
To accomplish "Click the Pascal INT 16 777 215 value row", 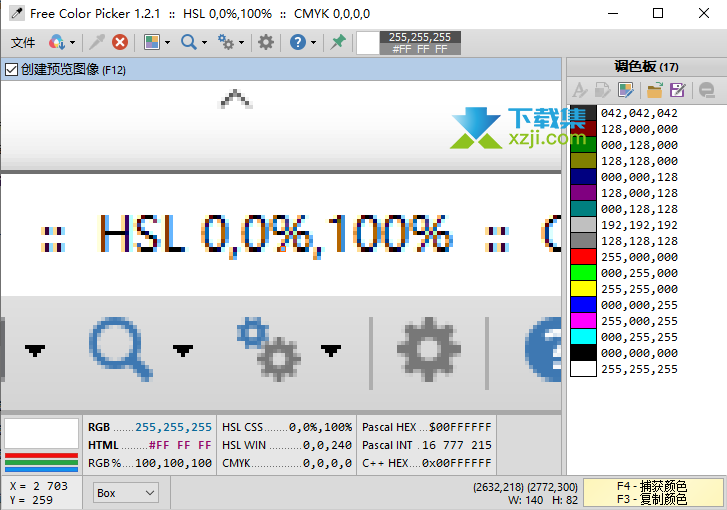I will pos(427,445).
